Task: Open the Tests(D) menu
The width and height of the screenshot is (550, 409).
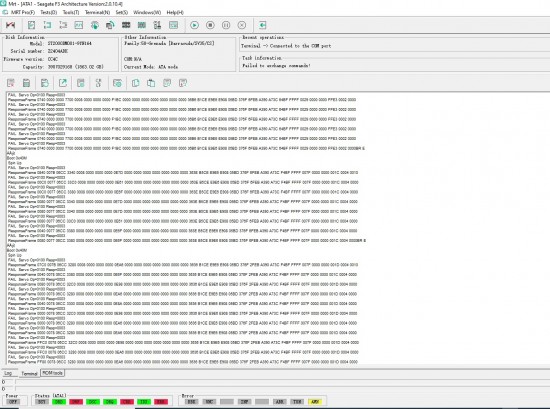Action: [x=48, y=12]
